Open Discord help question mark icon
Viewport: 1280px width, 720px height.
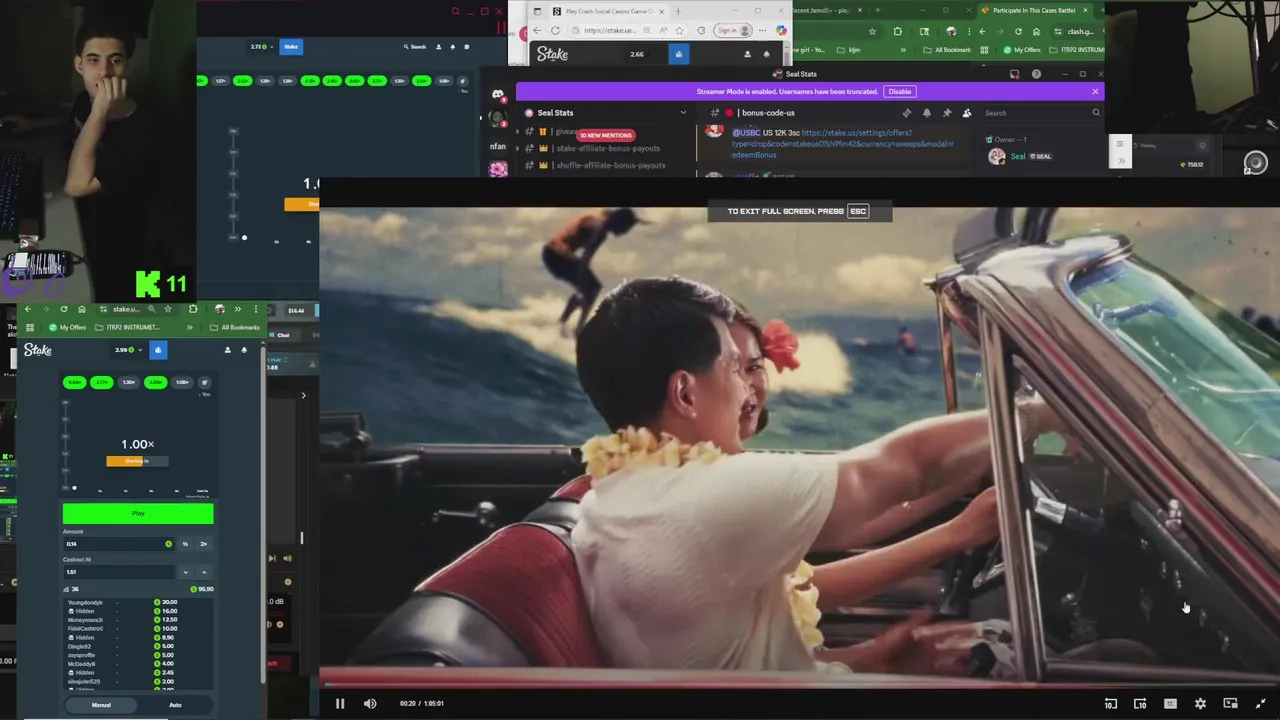1036,74
